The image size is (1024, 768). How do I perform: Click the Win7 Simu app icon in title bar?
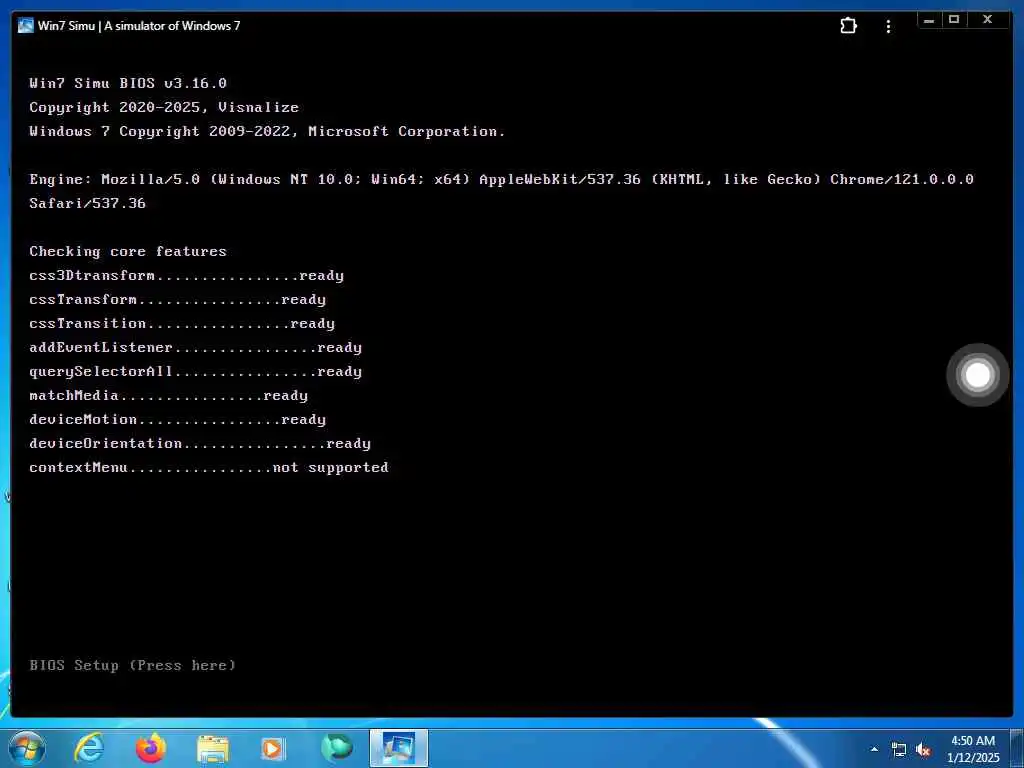coord(25,25)
